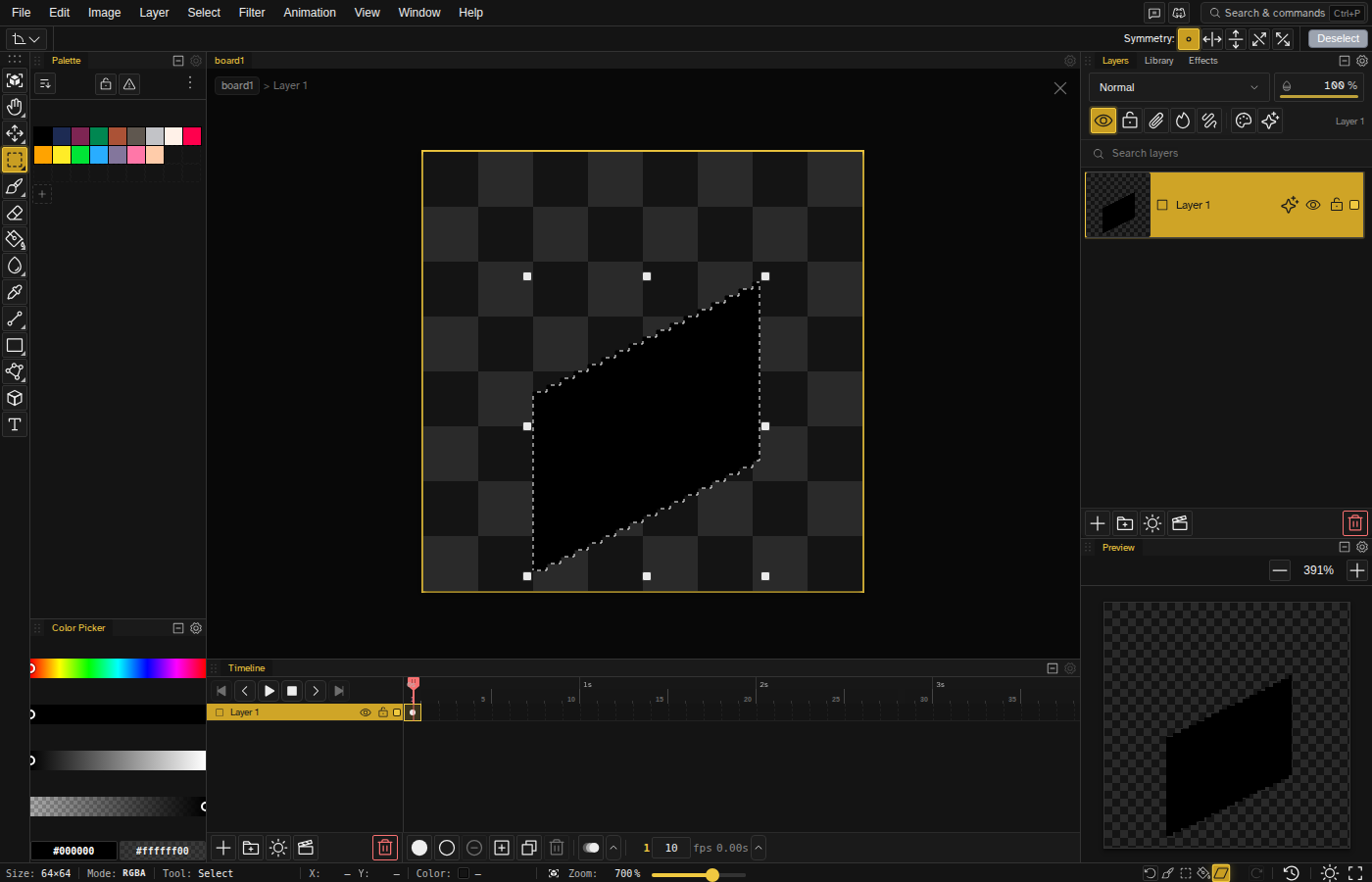Toggle the onion skin switch in Timeline
This screenshot has width=1372, height=882.
591,848
